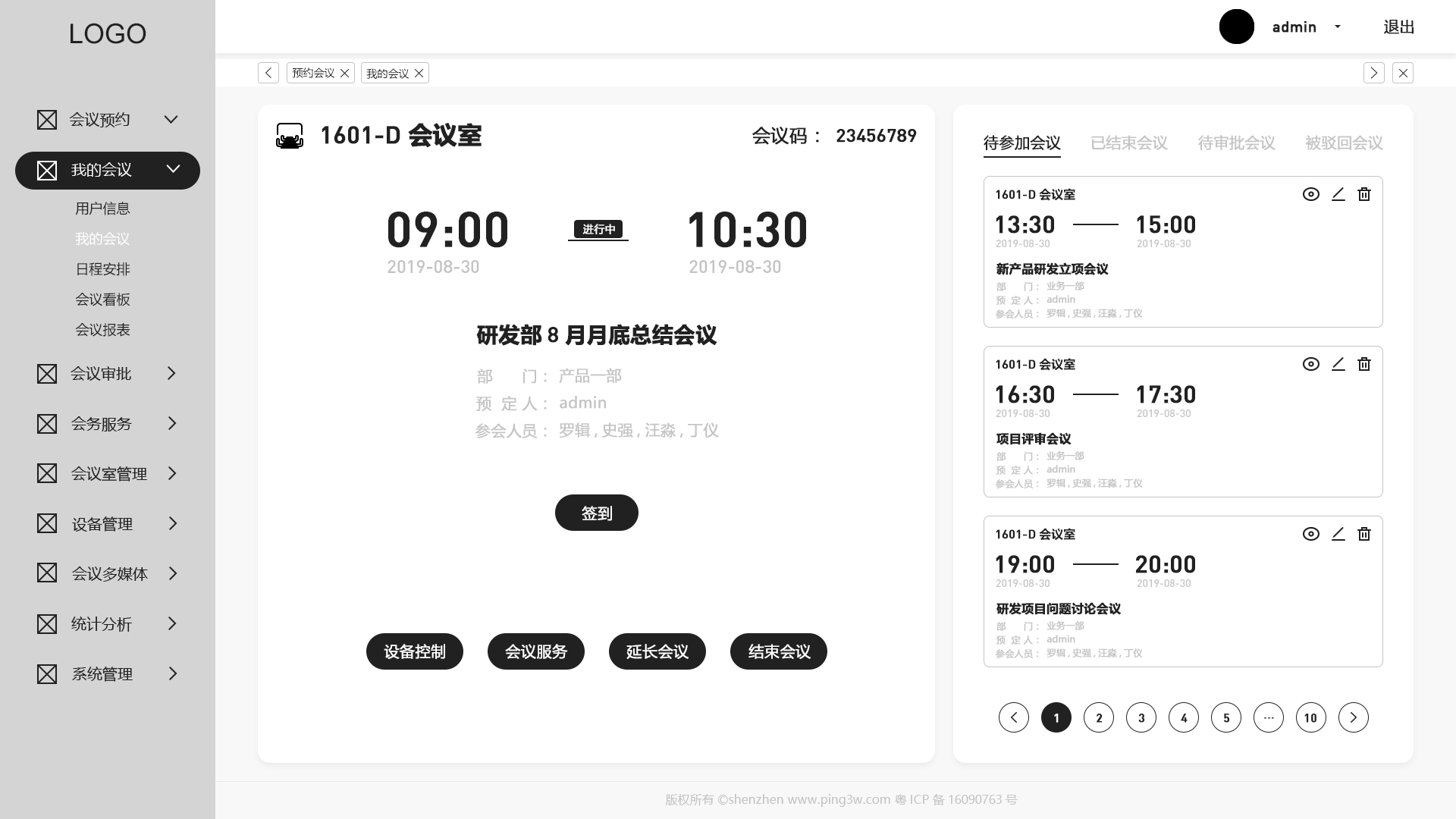Click the 会议多媒体 sidebar icon
The width and height of the screenshot is (1456, 819).
click(47, 573)
